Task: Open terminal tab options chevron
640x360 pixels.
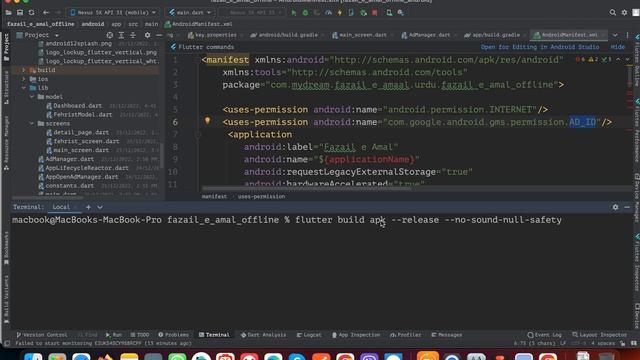Action: click(100, 207)
